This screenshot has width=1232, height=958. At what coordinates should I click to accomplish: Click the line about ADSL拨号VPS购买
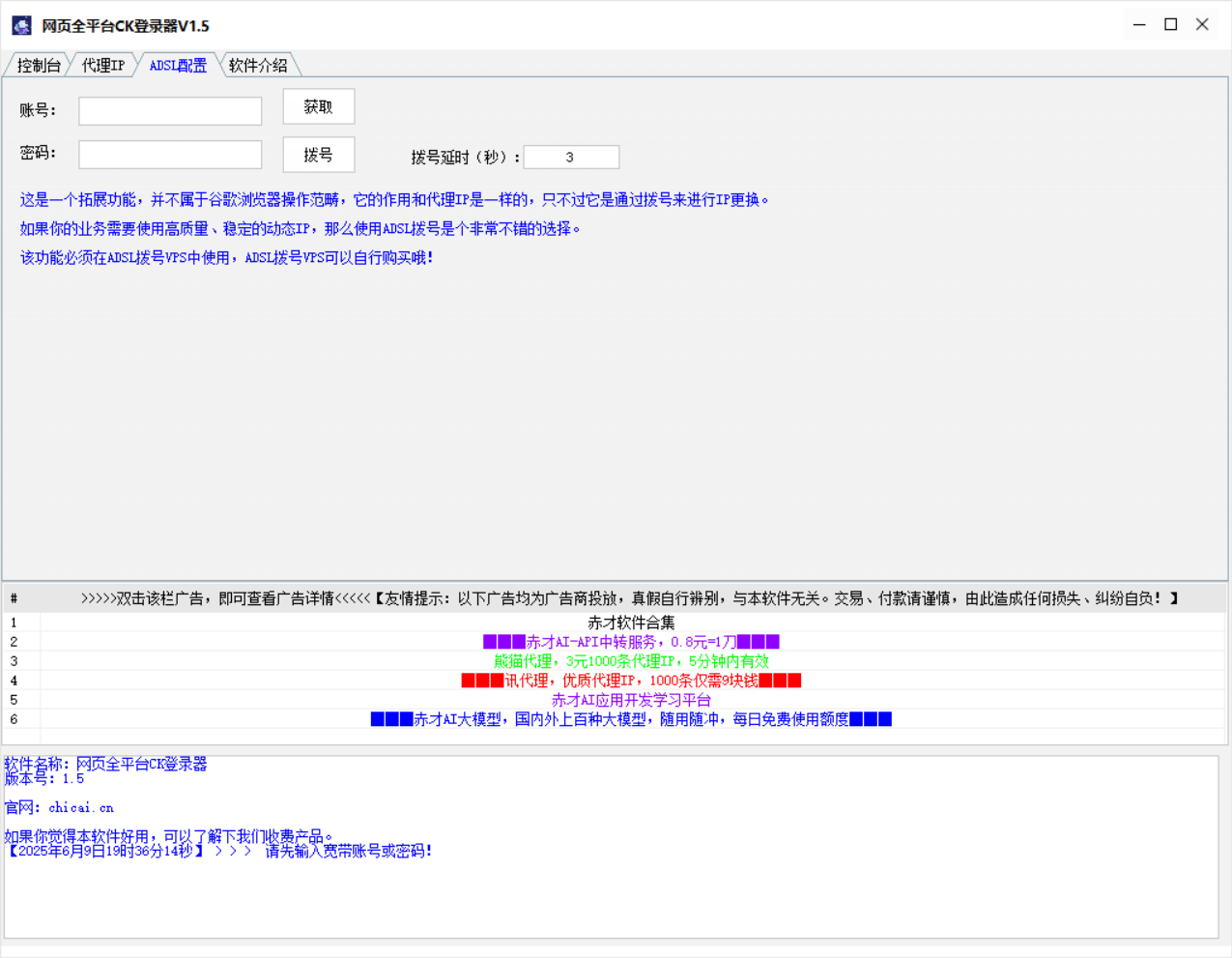click(226, 258)
